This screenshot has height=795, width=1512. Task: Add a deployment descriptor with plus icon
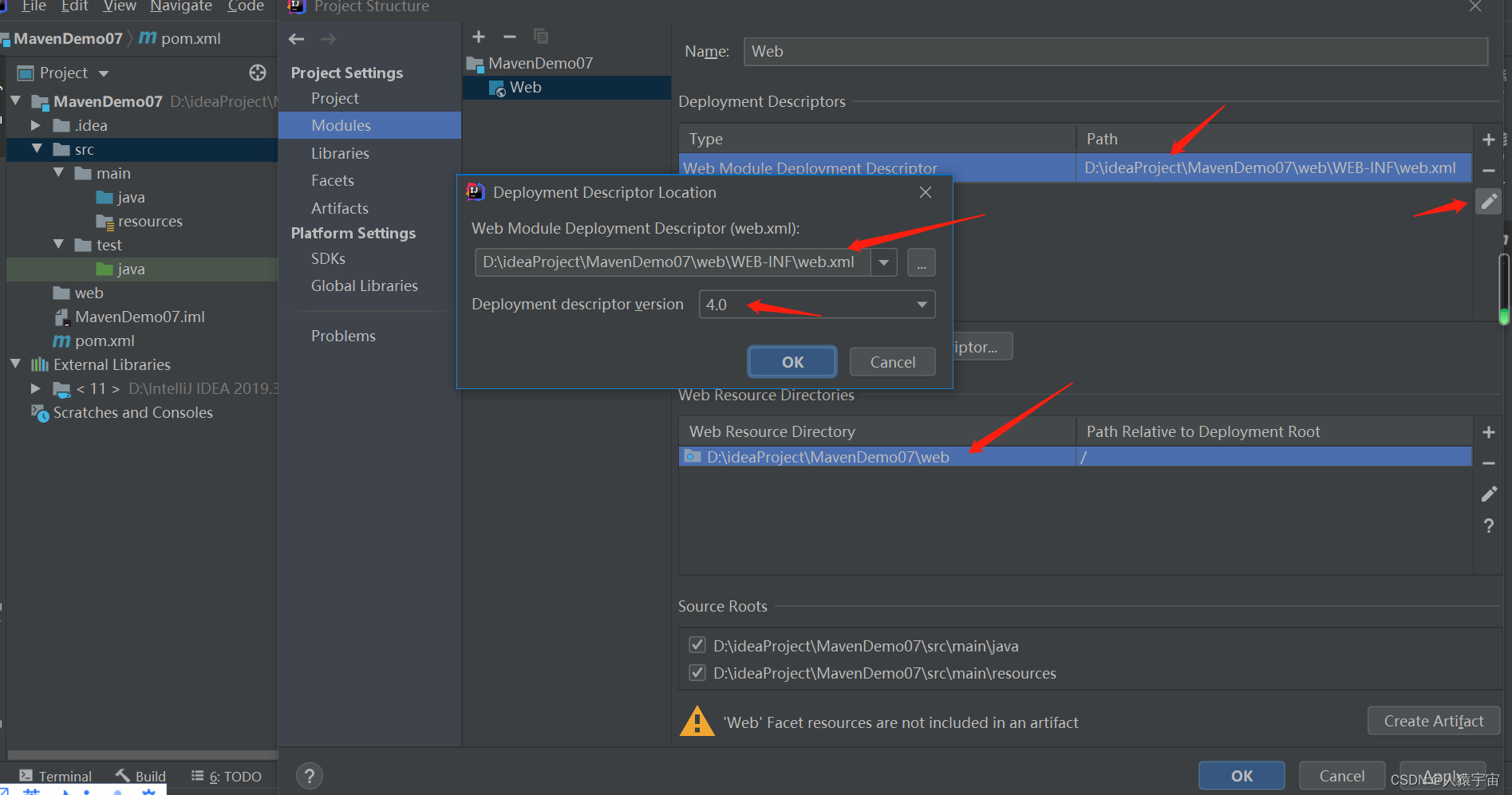[x=1489, y=140]
